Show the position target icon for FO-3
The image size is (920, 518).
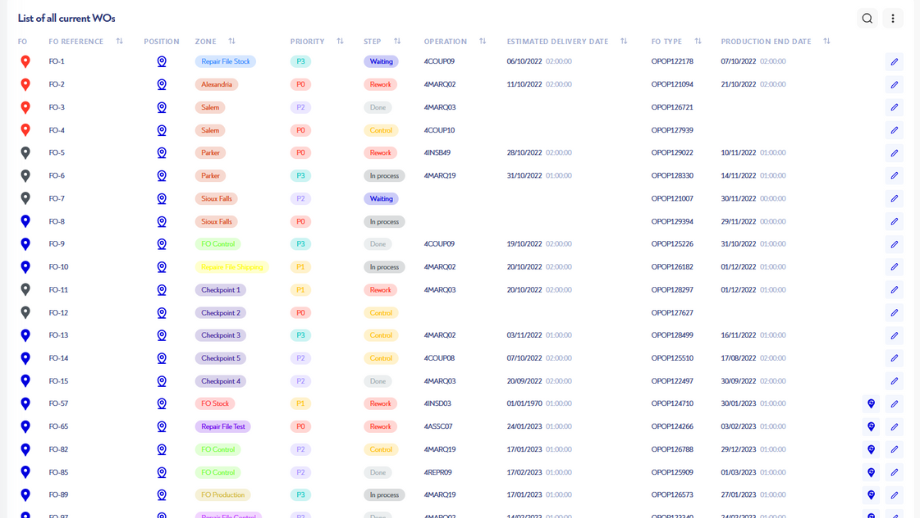[x=161, y=108]
